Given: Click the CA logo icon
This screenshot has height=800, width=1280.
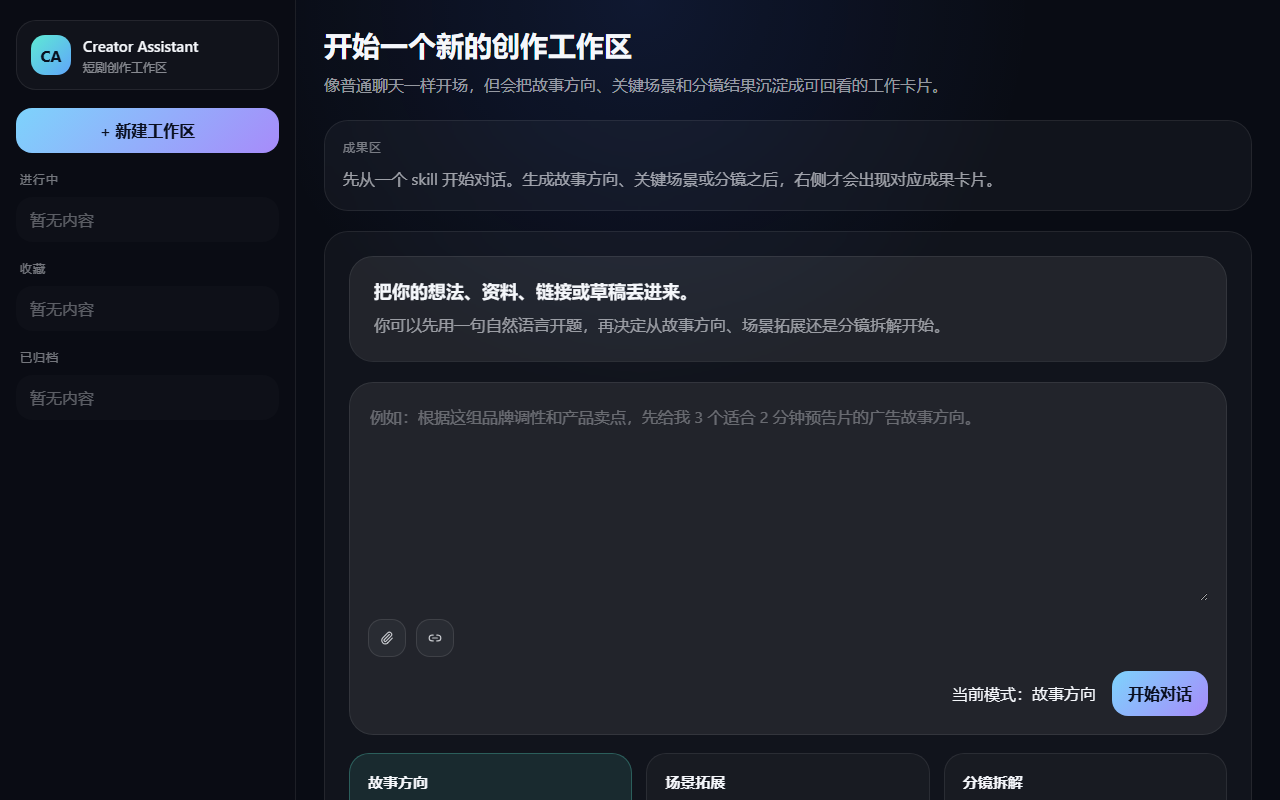Looking at the screenshot, I should 51,55.
